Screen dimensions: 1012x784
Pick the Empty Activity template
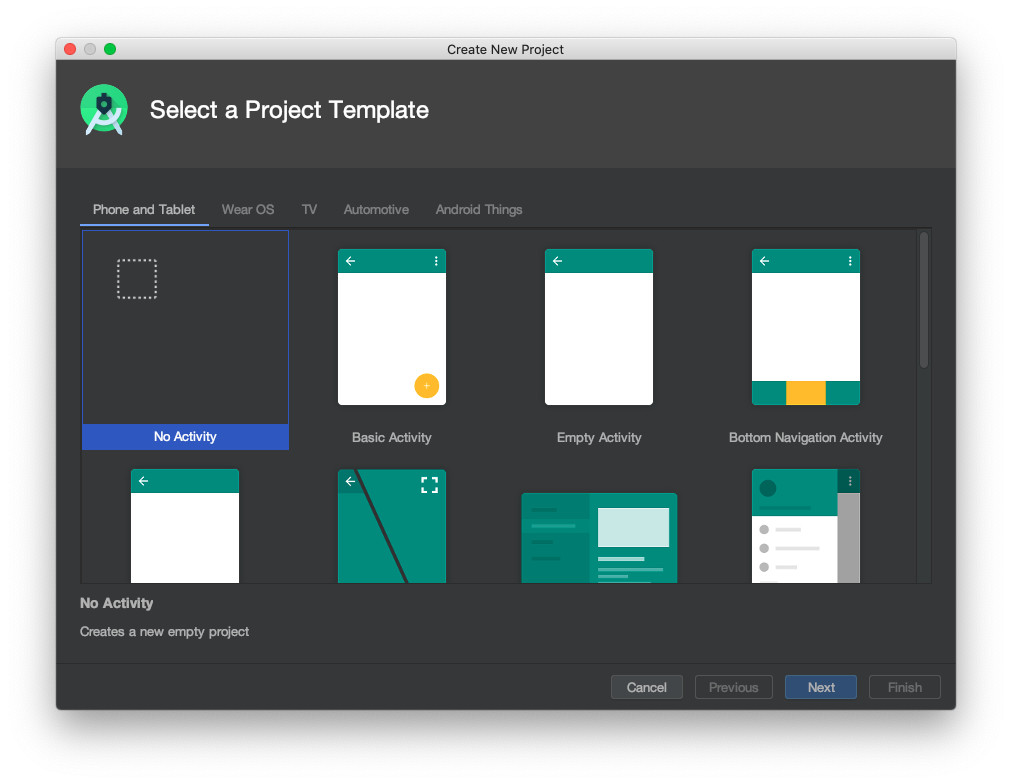599,327
